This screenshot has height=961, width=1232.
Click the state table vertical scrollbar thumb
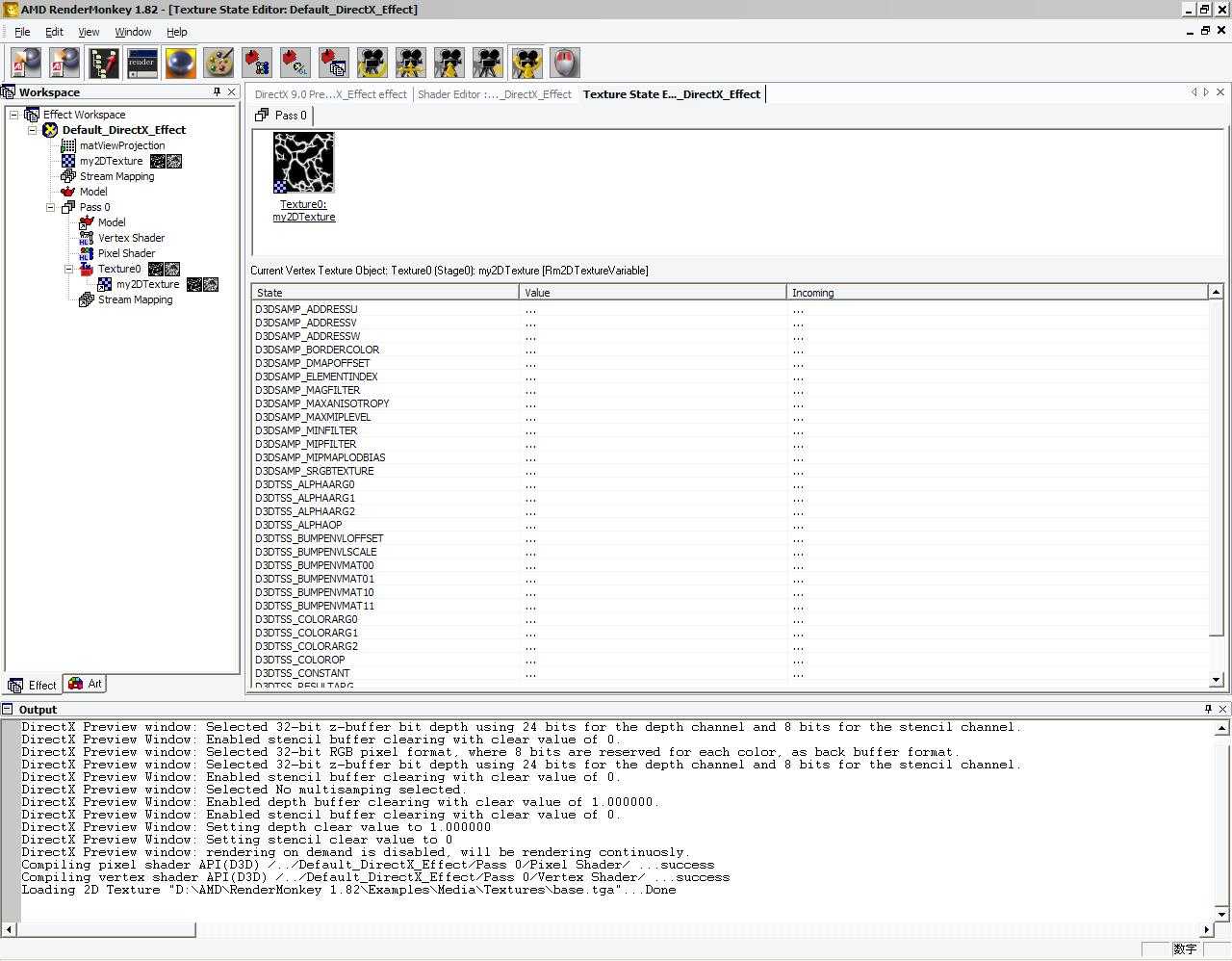[x=1216, y=467]
